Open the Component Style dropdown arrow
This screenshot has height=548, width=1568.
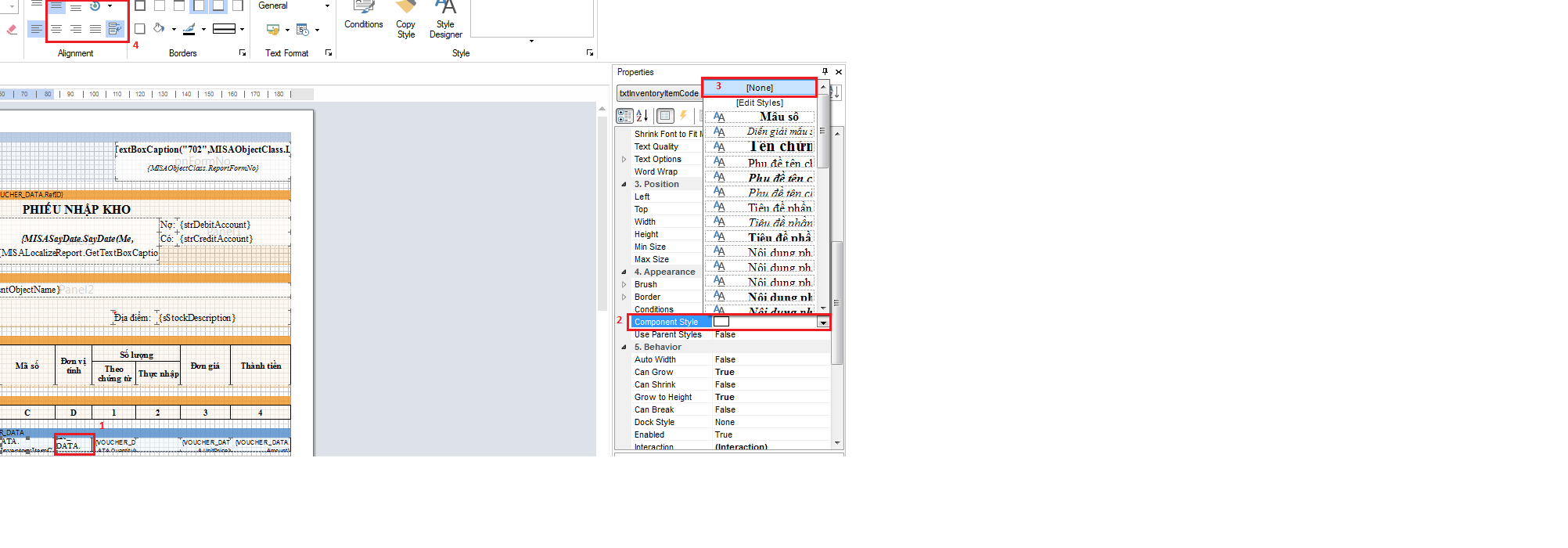[823, 323]
